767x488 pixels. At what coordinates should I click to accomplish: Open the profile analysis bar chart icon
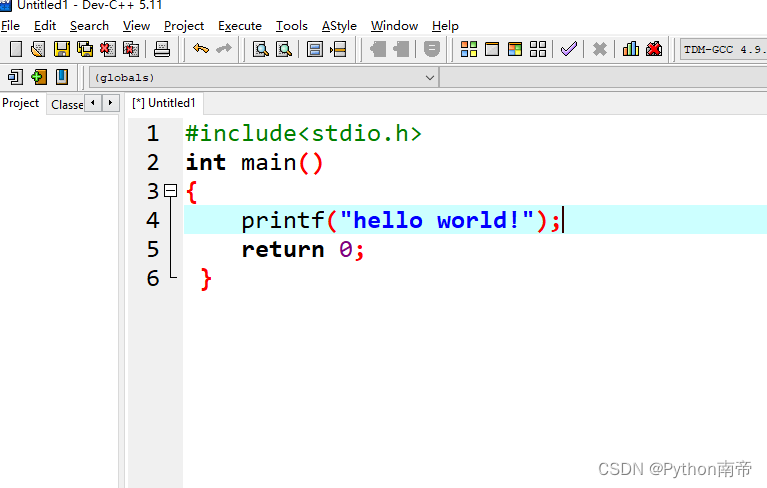point(631,49)
